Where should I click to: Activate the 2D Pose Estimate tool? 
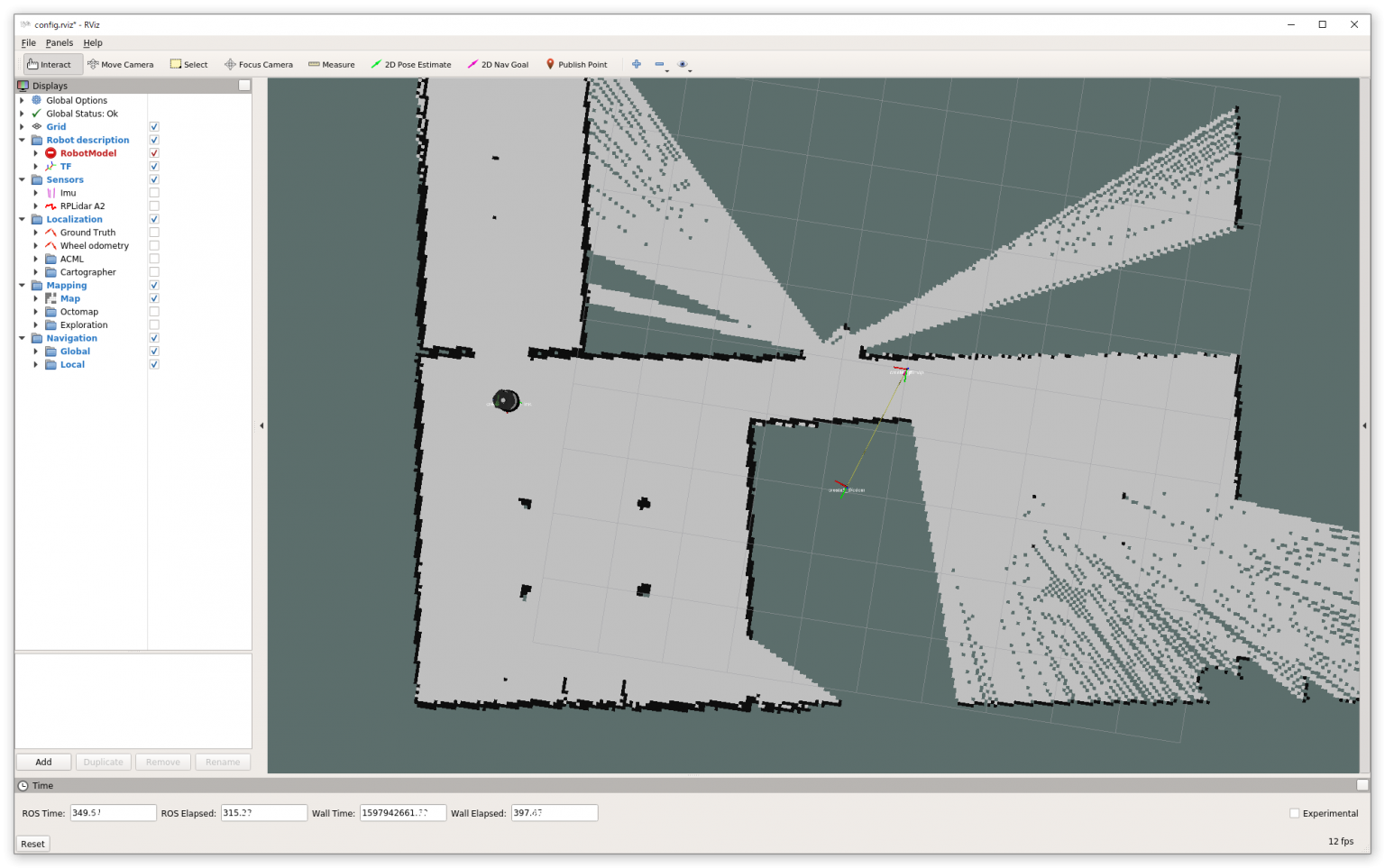click(x=411, y=65)
